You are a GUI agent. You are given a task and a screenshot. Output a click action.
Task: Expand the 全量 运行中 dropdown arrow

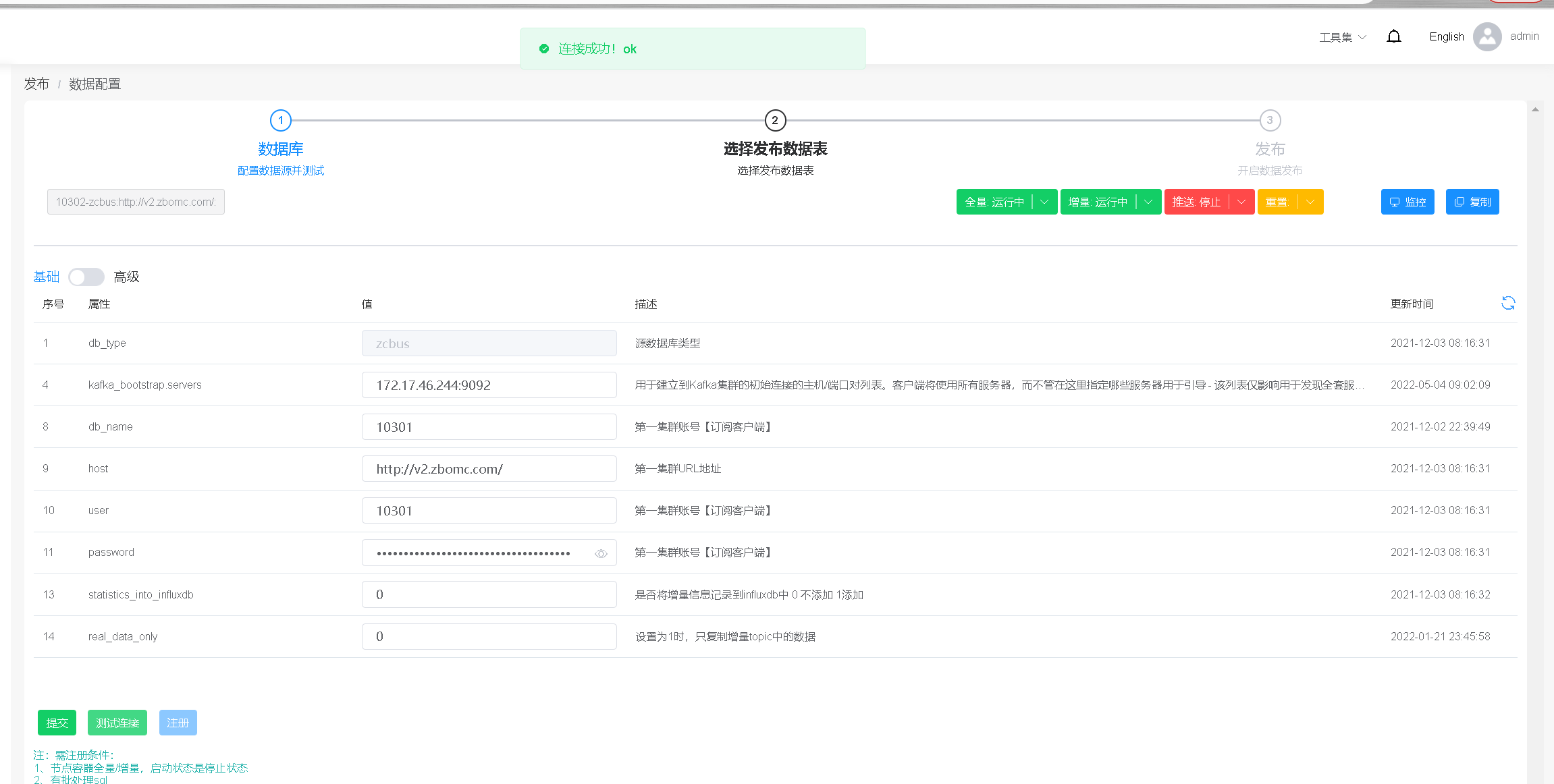[1044, 202]
